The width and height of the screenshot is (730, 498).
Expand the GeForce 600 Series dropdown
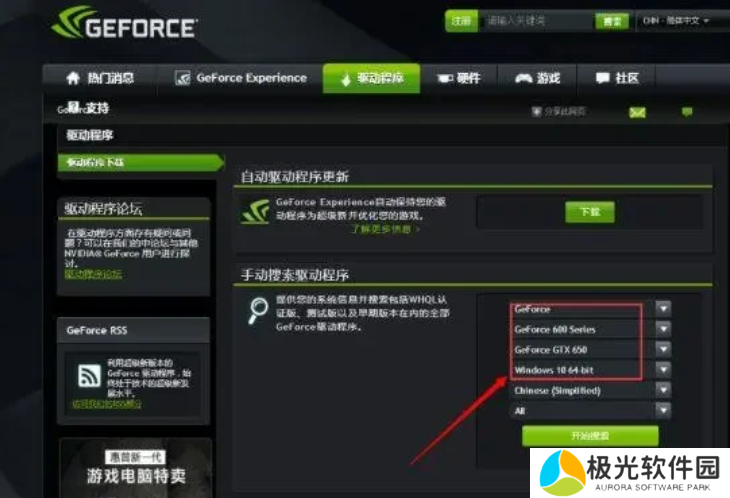tap(591, 329)
